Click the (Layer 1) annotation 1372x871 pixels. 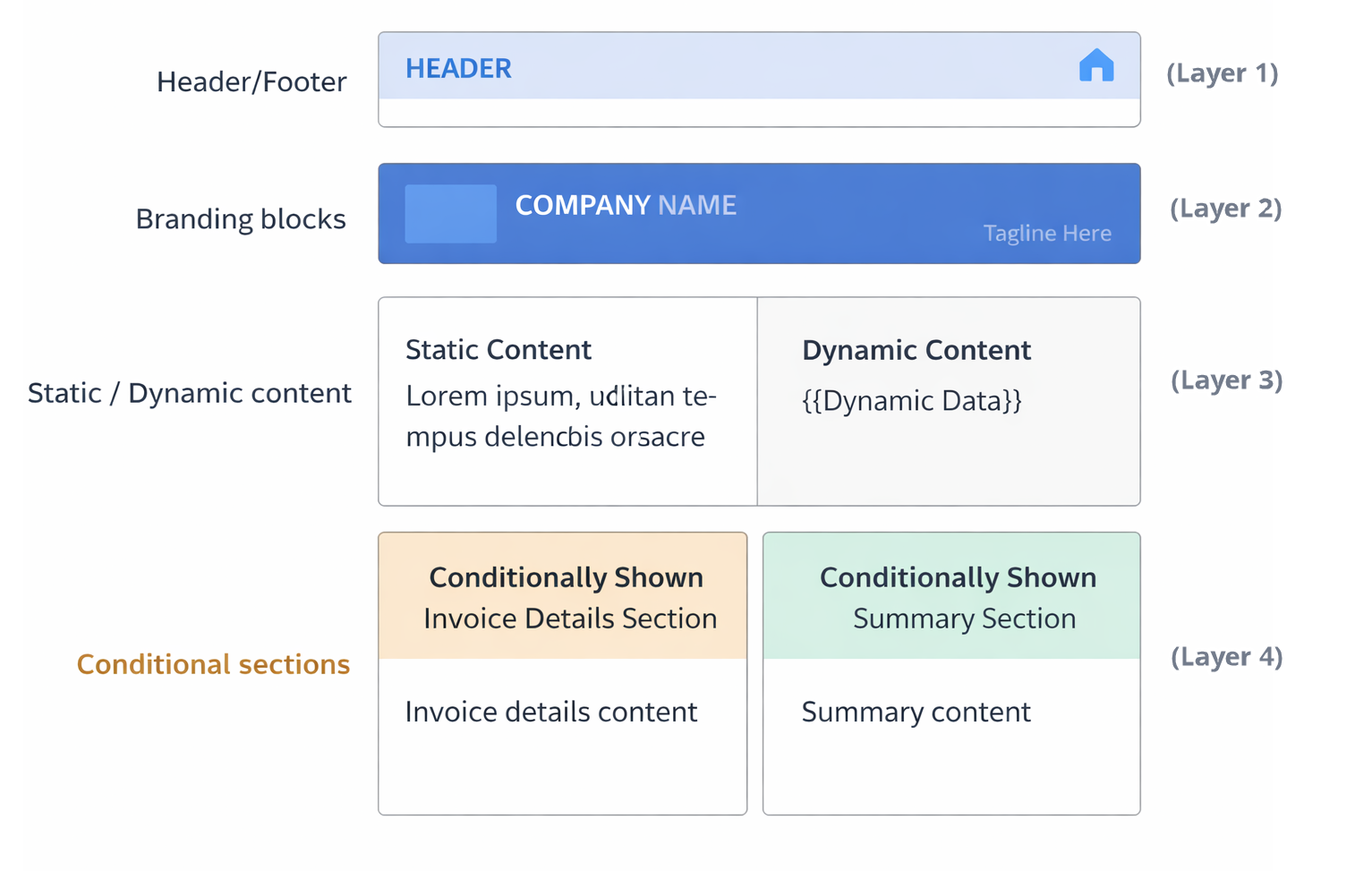pyautogui.click(x=1222, y=73)
